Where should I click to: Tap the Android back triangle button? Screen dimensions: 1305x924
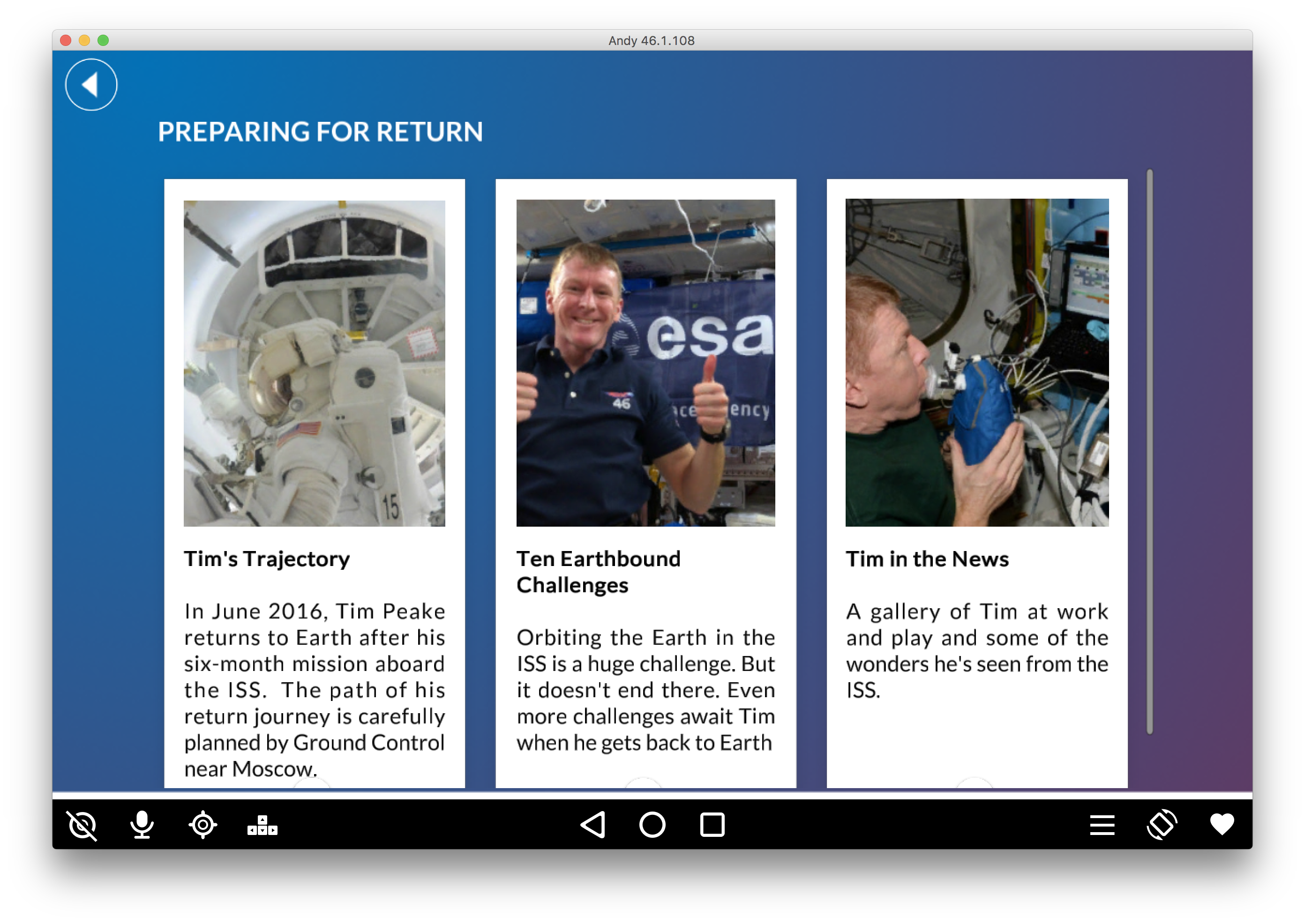592,825
